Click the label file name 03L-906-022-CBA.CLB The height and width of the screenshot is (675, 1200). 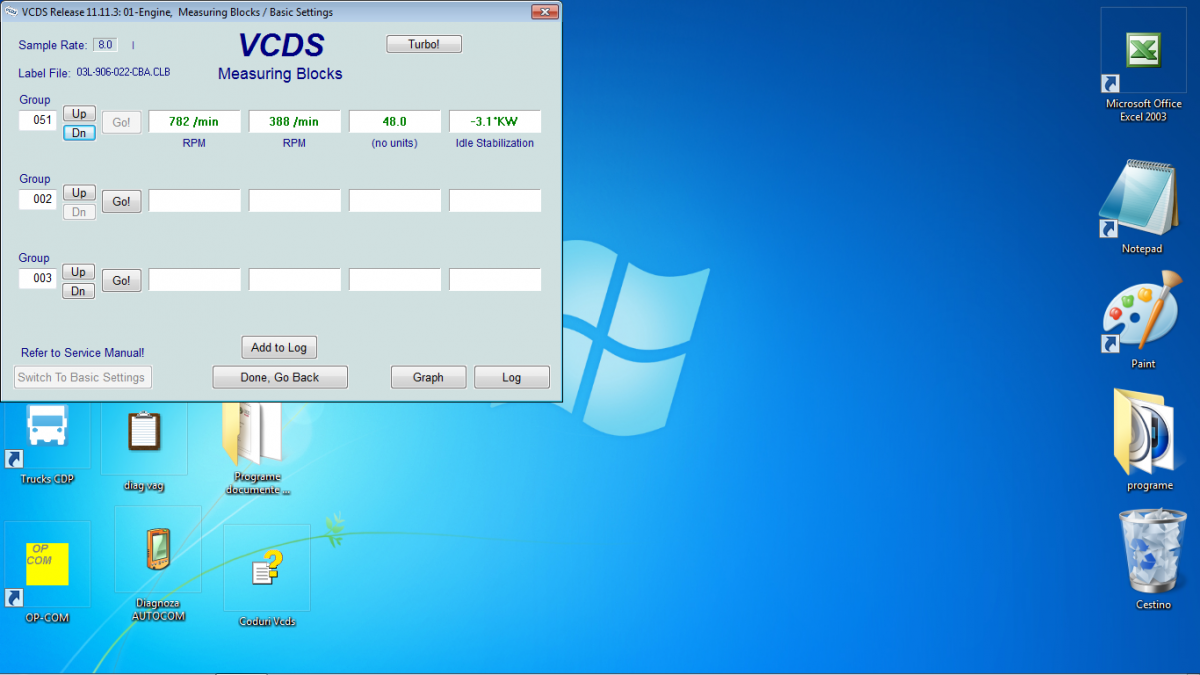(x=124, y=73)
